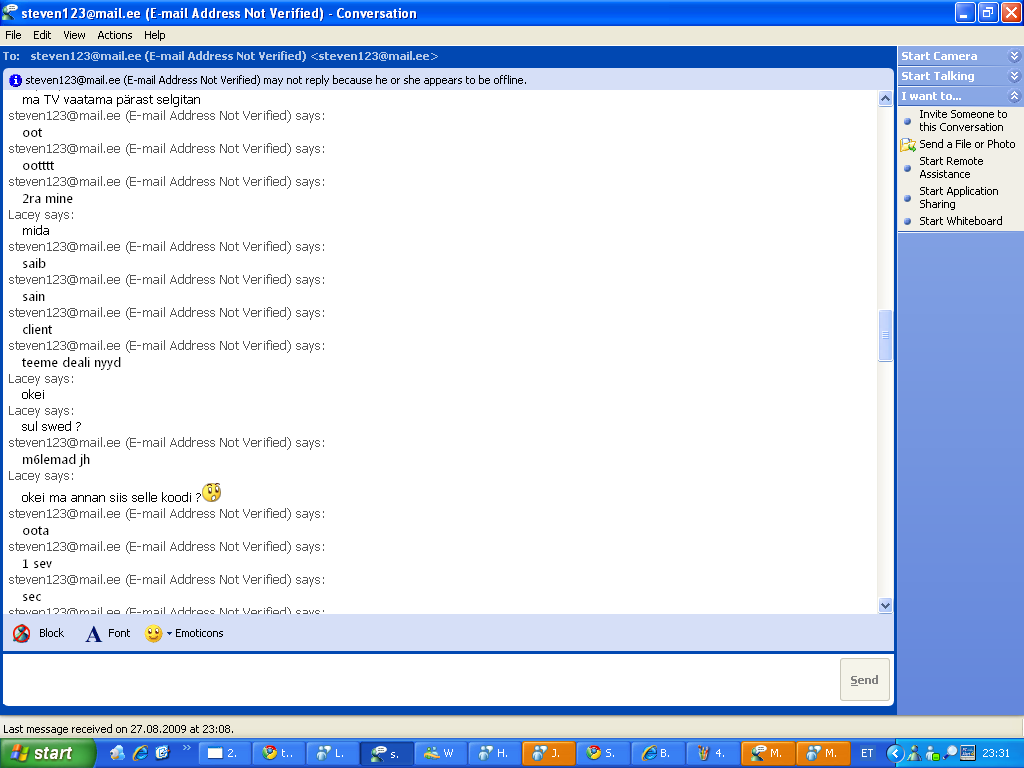Click the tray expand arrow icon

point(896,753)
